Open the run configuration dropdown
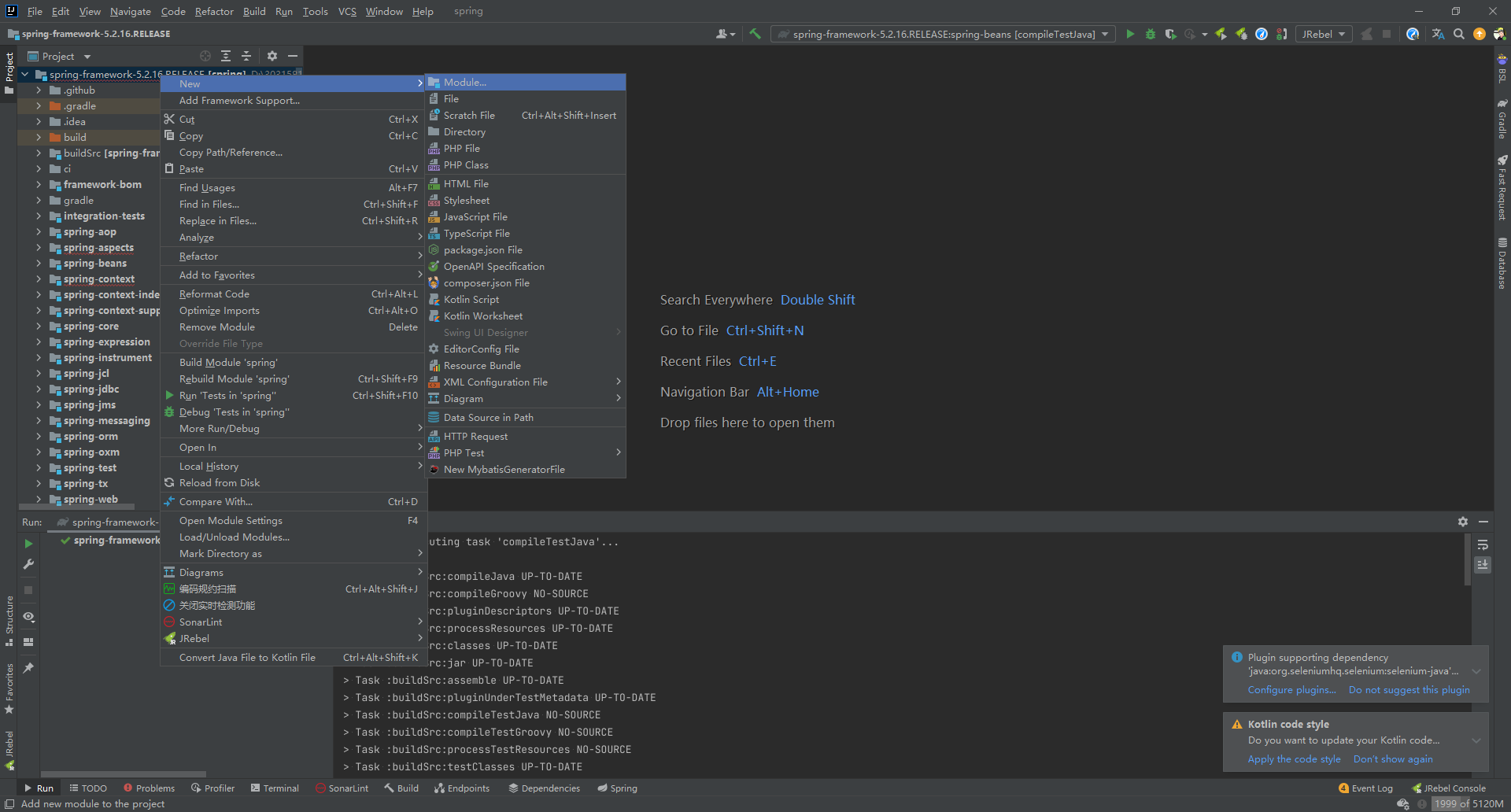 [943, 34]
